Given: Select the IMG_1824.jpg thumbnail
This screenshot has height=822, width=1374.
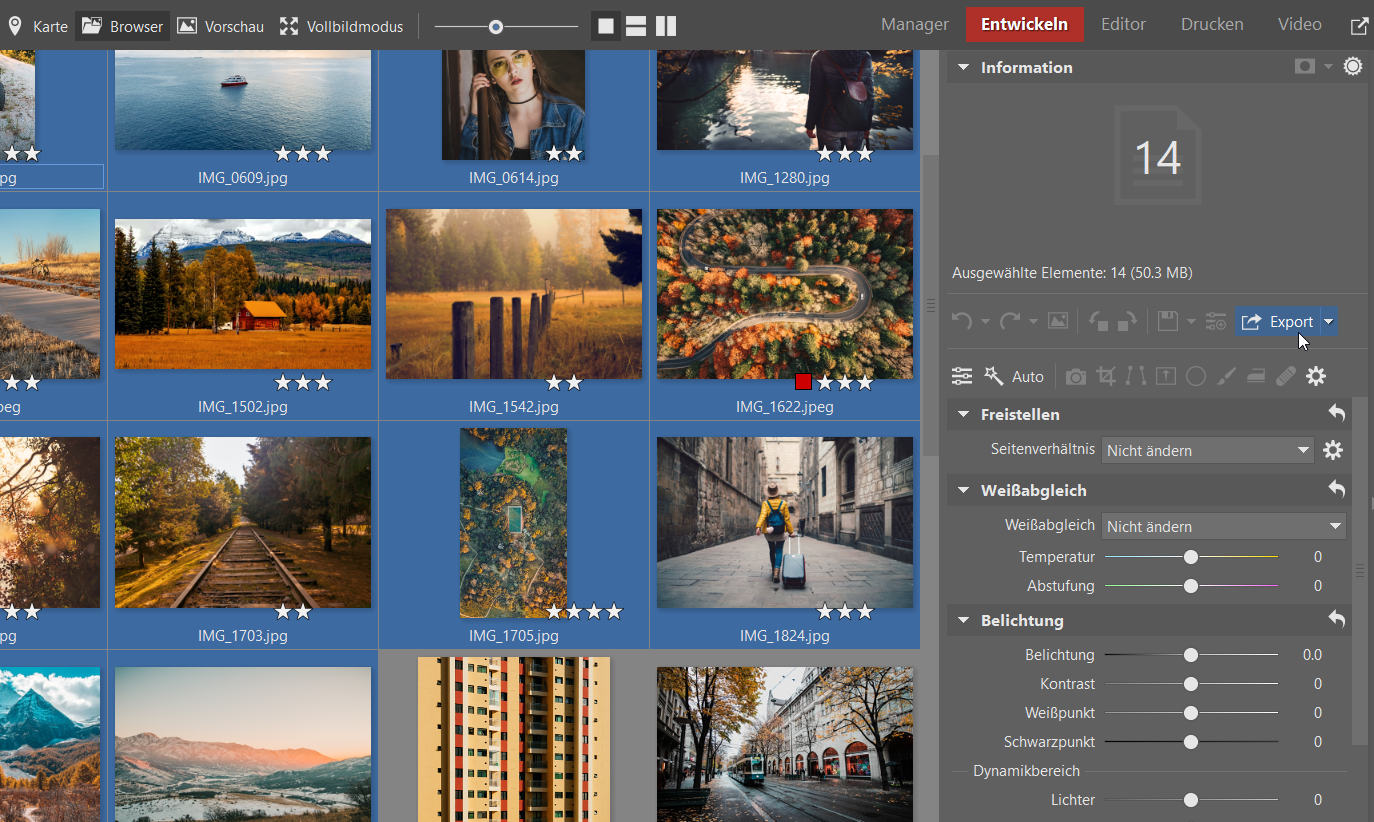Looking at the screenshot, I should [785, 522].
